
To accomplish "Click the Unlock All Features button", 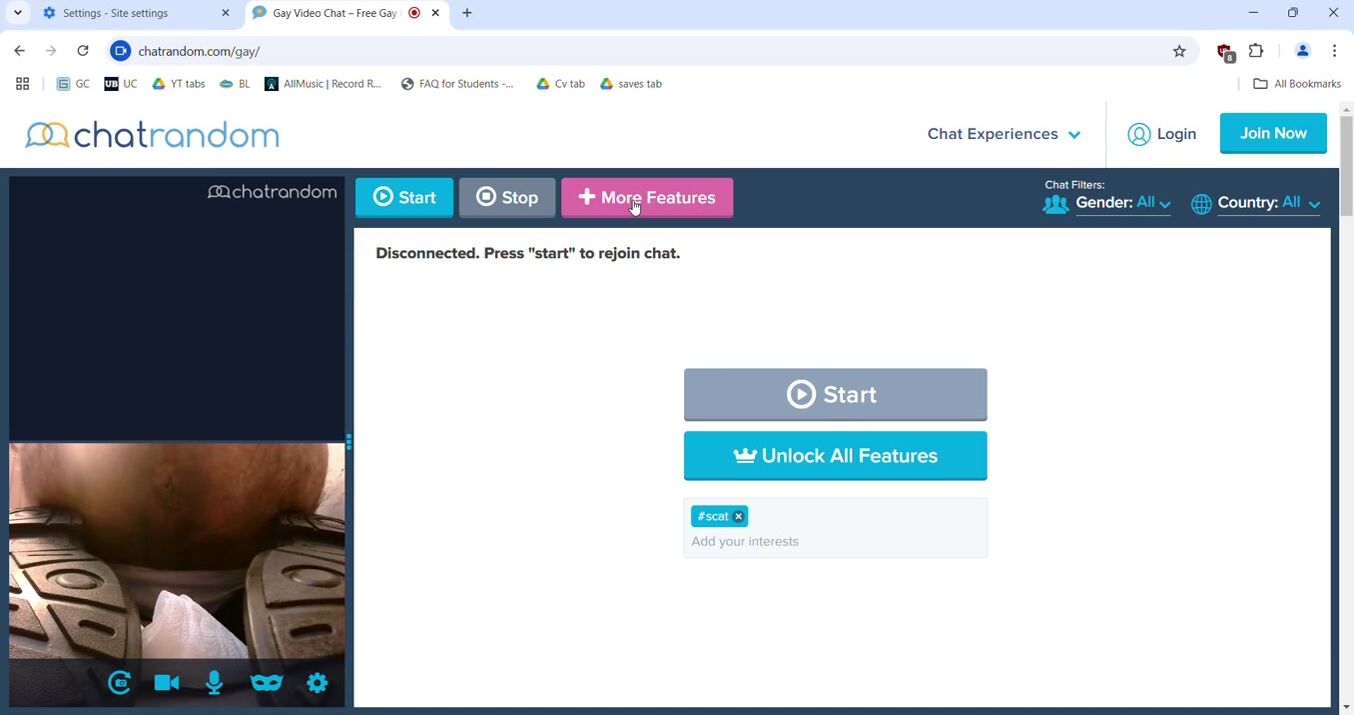I will (x=835, y=456).
